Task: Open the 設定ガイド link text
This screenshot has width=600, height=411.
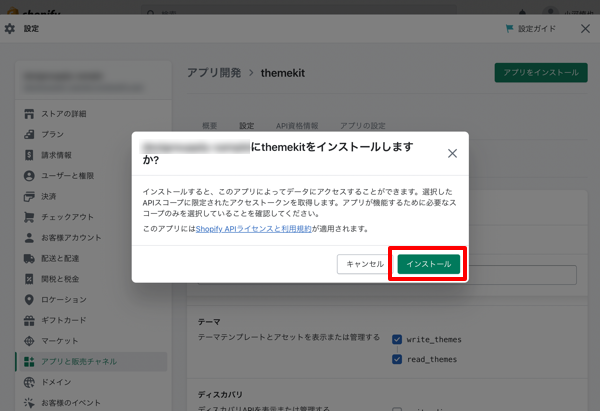Action: [x=537, y=29]
